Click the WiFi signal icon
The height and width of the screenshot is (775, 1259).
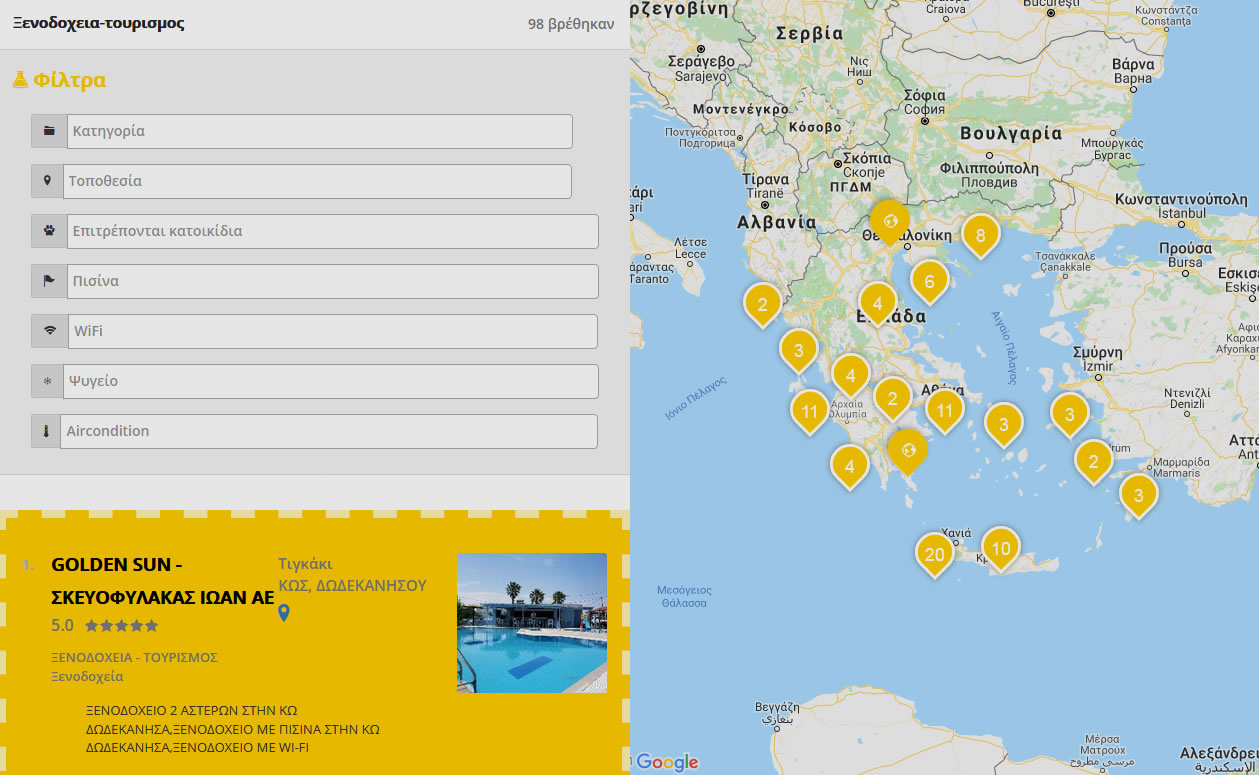coord(50,331)
